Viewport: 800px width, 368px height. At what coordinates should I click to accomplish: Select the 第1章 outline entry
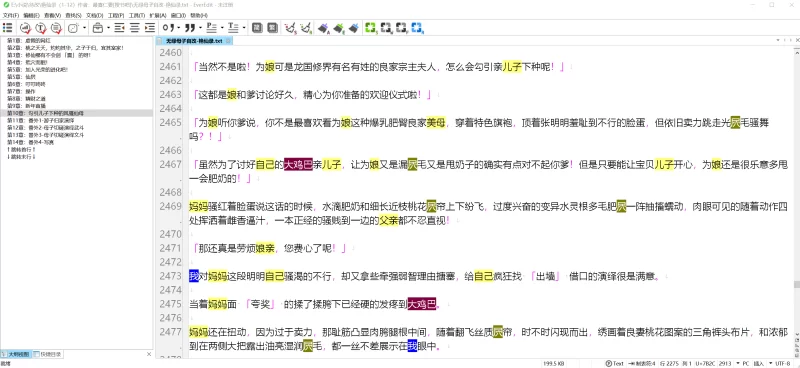(x=29, y=40)
